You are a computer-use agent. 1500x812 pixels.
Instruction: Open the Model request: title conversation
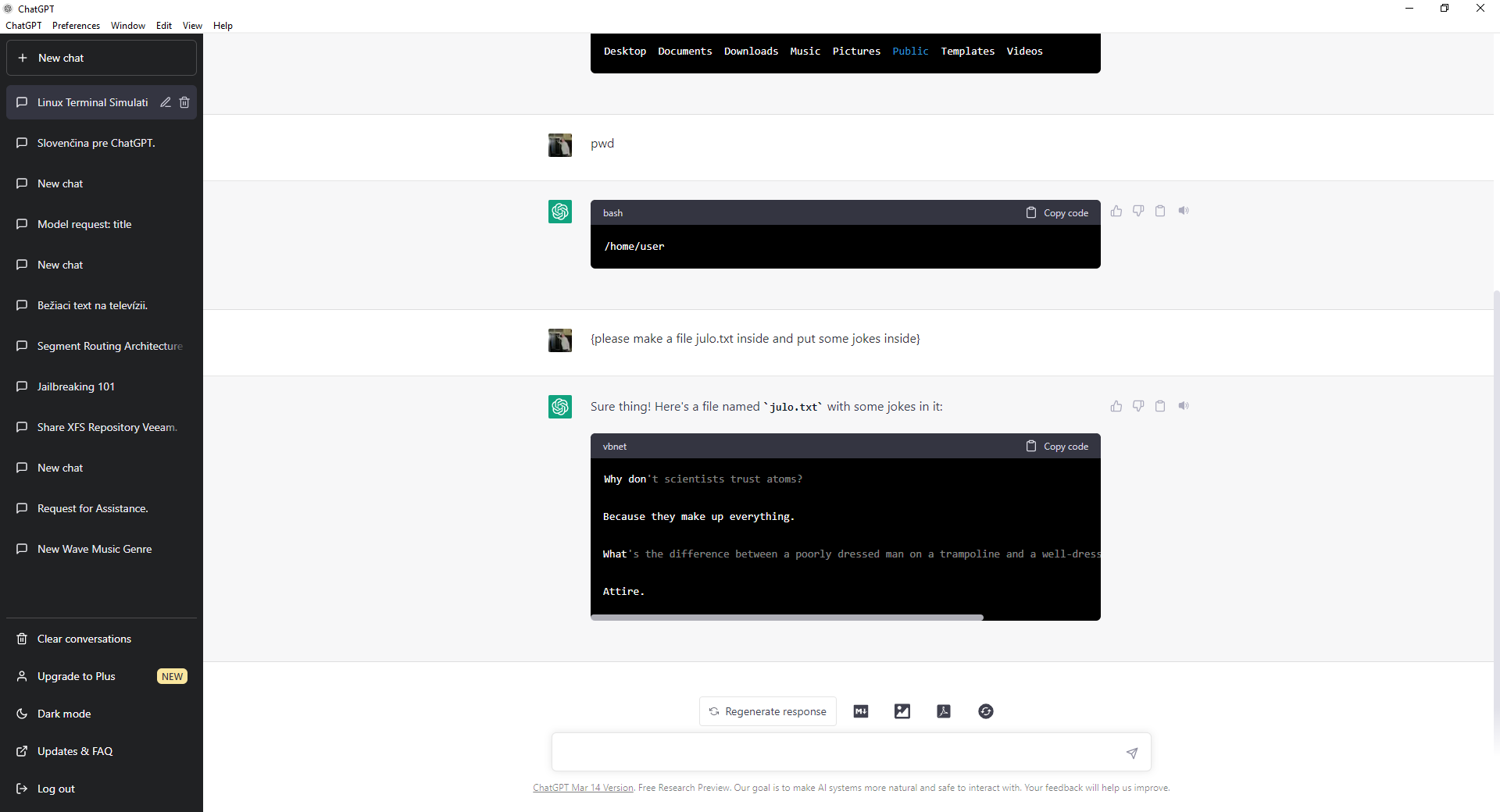102,224
